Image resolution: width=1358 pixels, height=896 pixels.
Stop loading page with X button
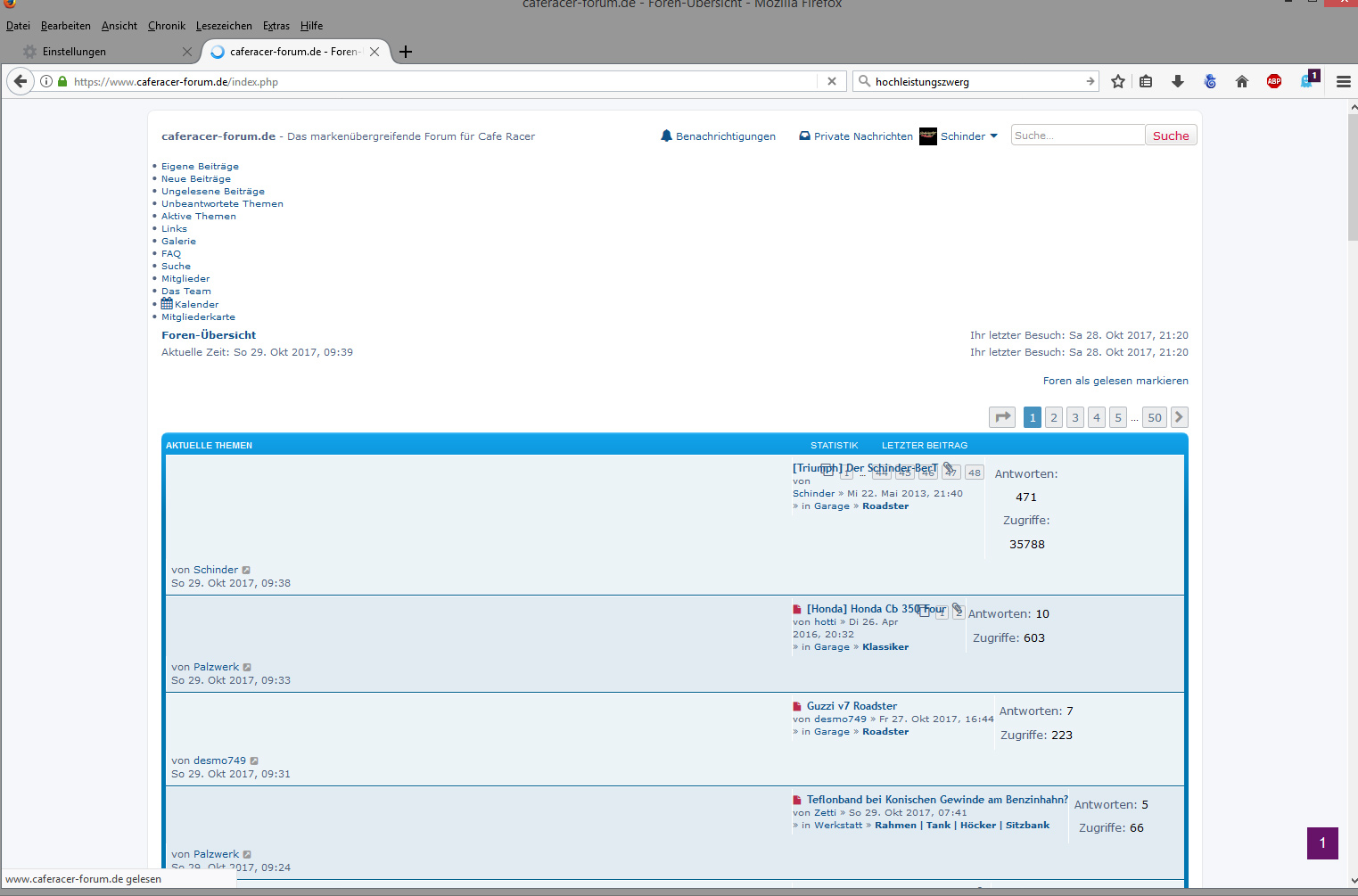click(832, 81)
